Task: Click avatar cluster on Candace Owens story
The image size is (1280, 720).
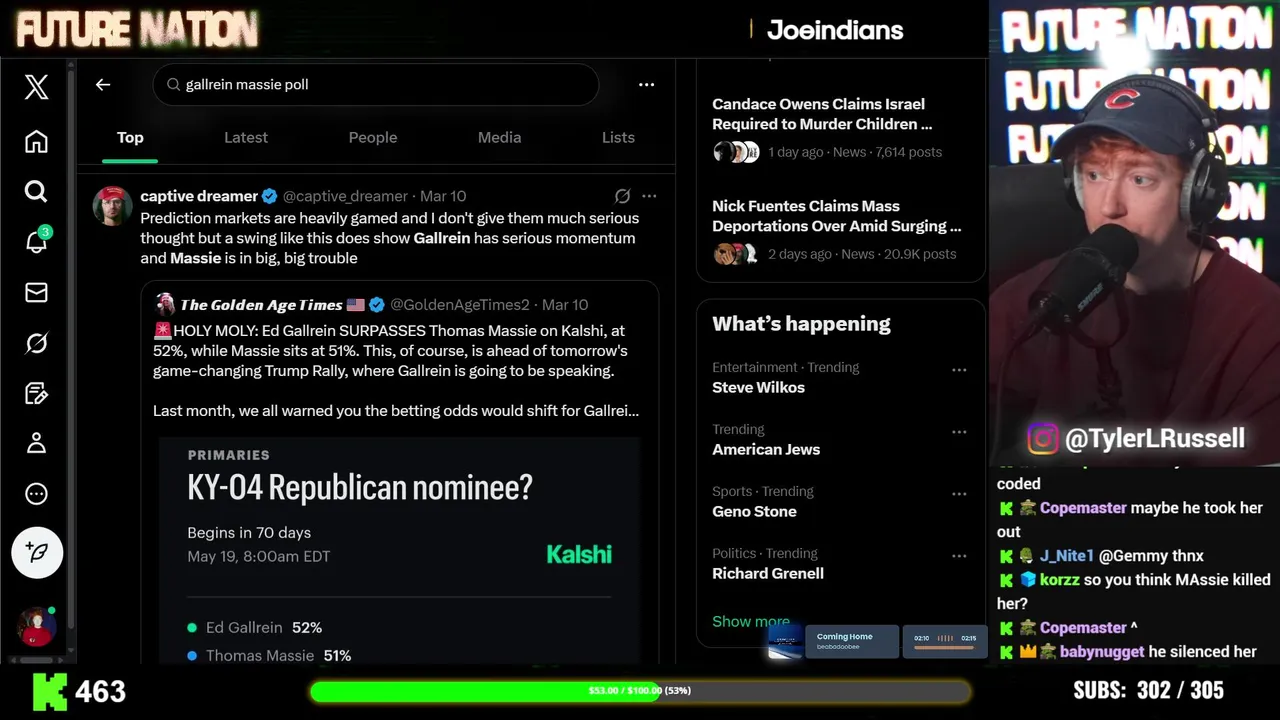Action: pyautogui.click(x=737, y=152)
